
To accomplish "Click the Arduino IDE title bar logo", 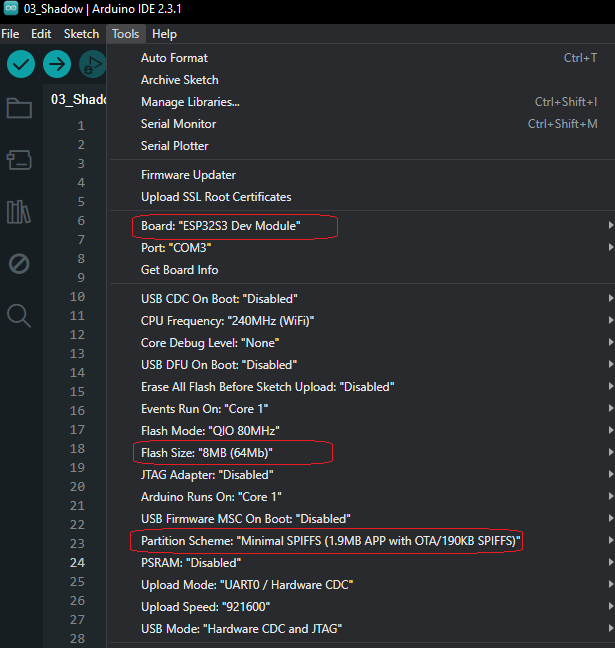I will tap(11, 8).
